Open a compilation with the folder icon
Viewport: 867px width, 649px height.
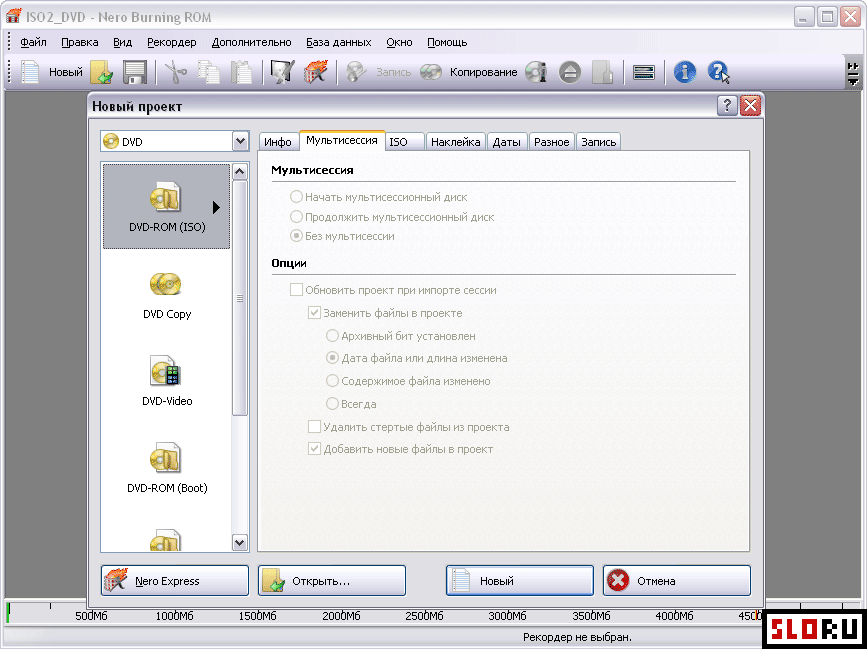pyautogui.click(x=102, y=72)
